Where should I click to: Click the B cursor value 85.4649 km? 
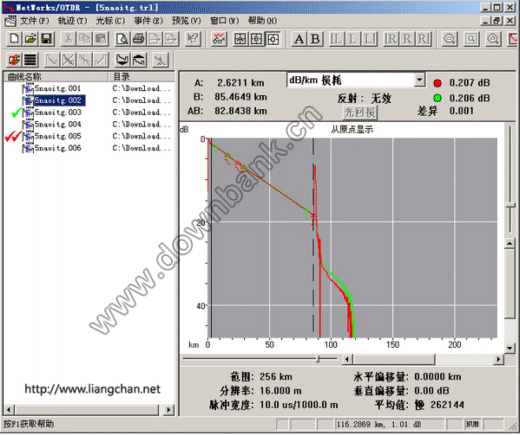[240, 97]
